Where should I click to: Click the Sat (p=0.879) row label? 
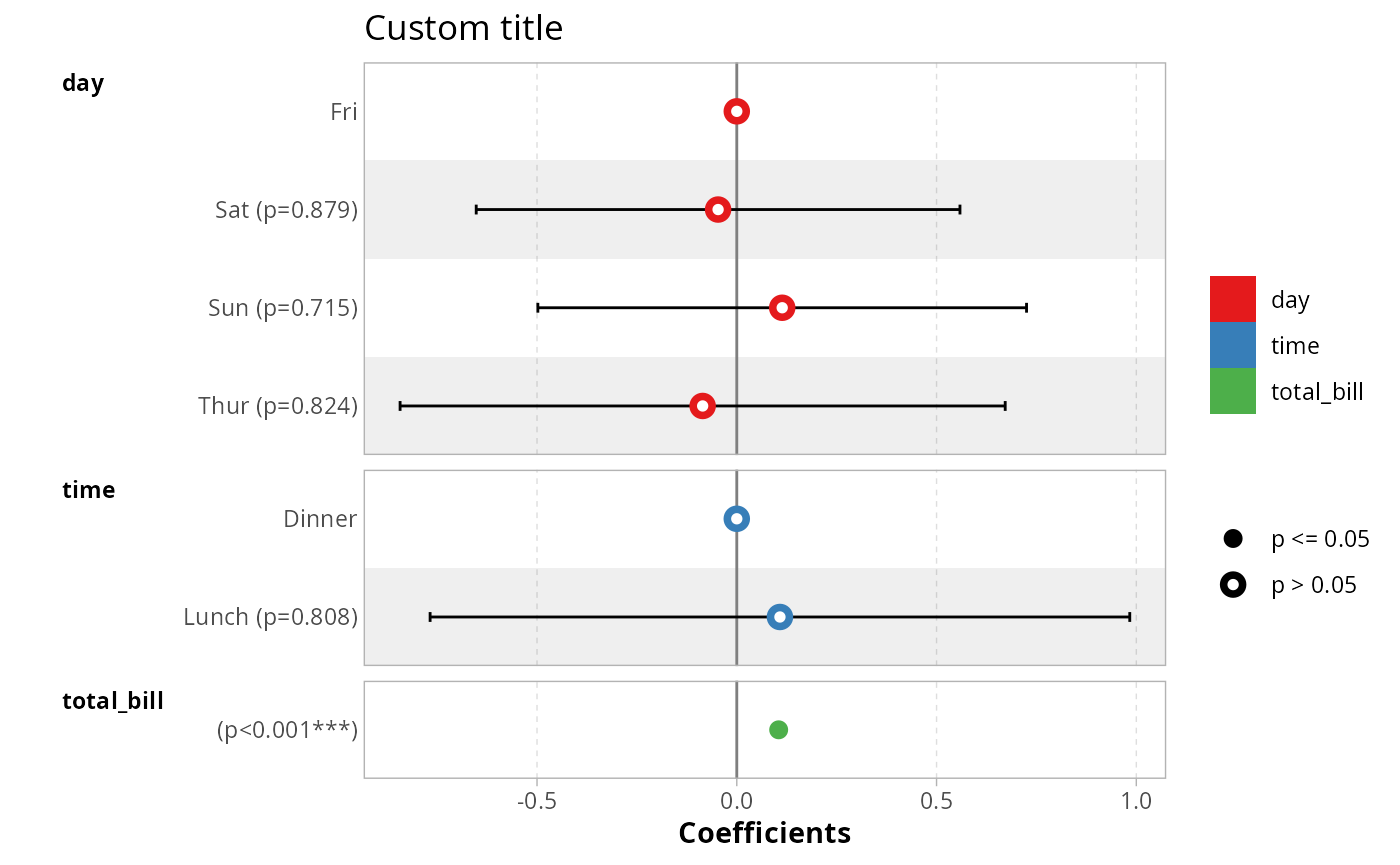click(286, 210)
